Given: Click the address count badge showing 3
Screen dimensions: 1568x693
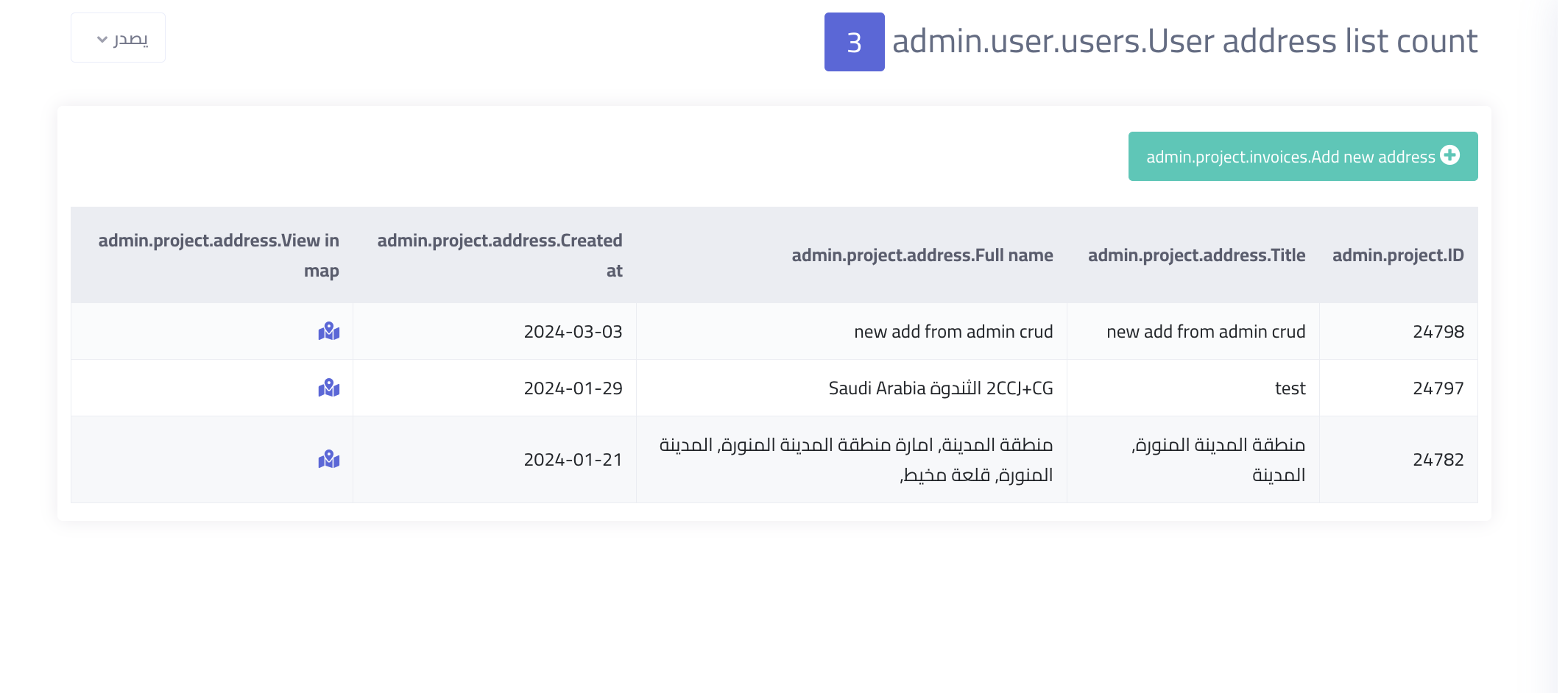Looking at the screenshot, I should [x=854, y=42].
